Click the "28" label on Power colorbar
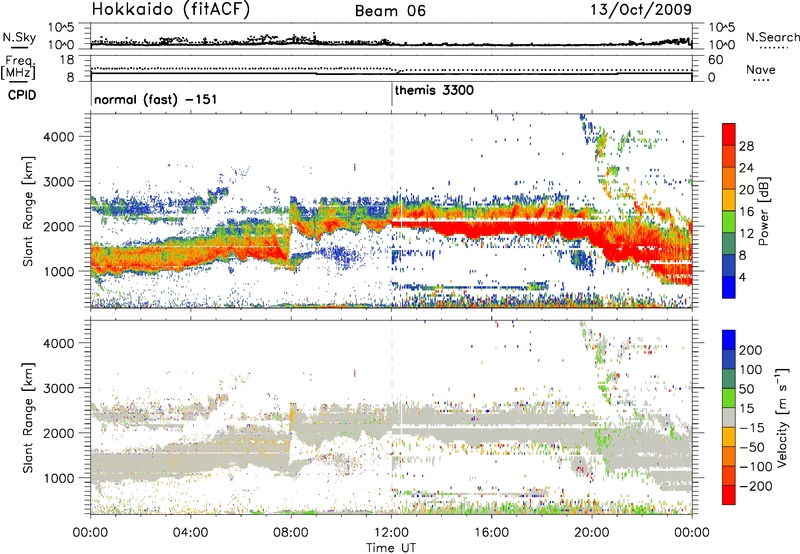Viewport: 800px width, 554px height. coord(746,146)
